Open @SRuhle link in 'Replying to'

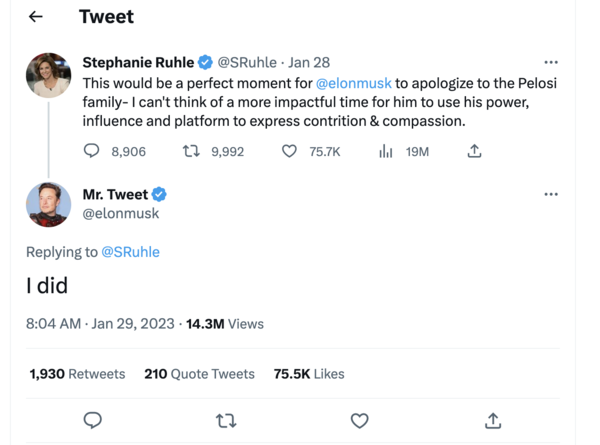pos(130,252)
